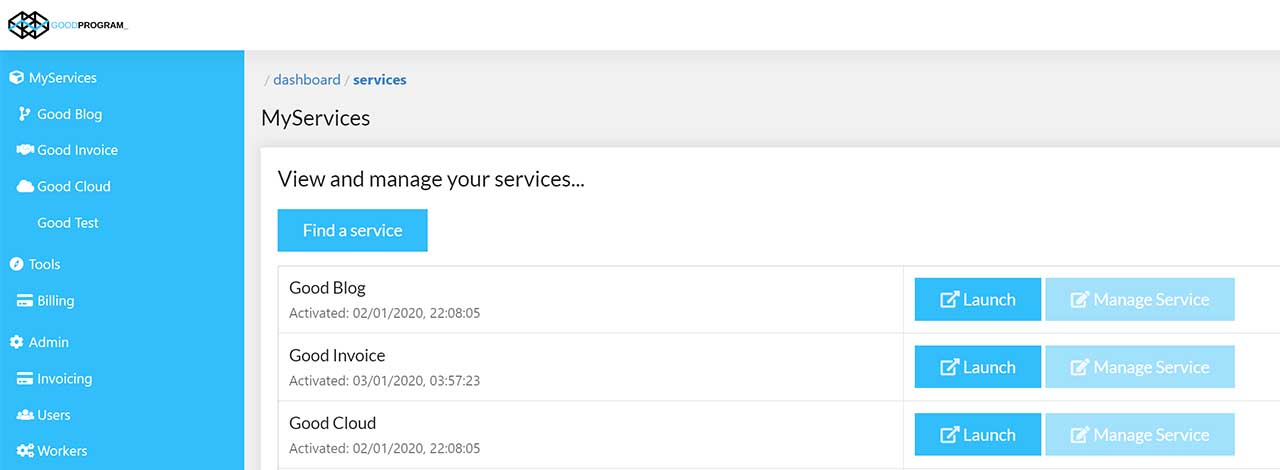
Task: Click the Good Cloud cloud icon
Action: (x=25, y=186)
